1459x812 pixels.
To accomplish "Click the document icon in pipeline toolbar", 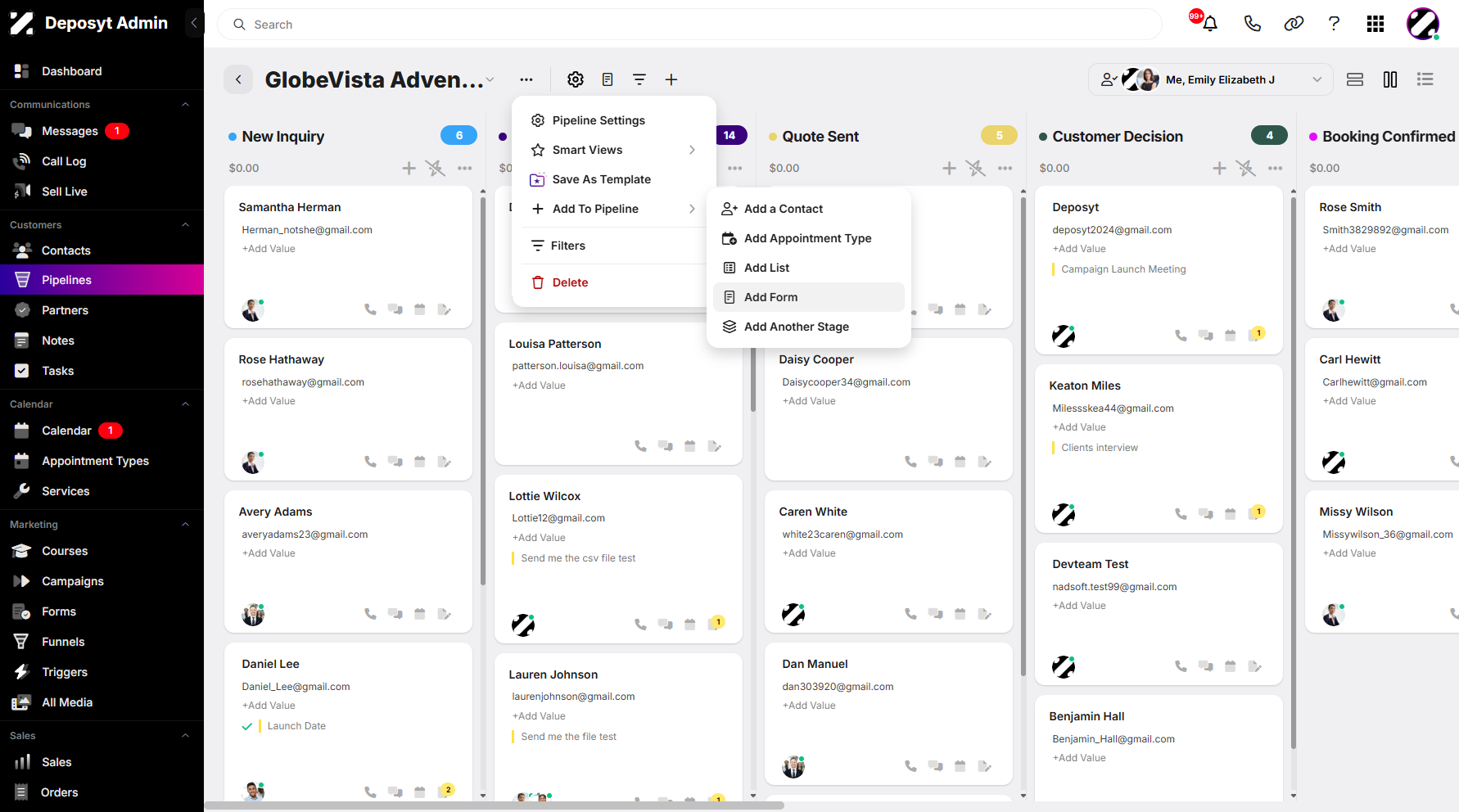I will [608, 79].
